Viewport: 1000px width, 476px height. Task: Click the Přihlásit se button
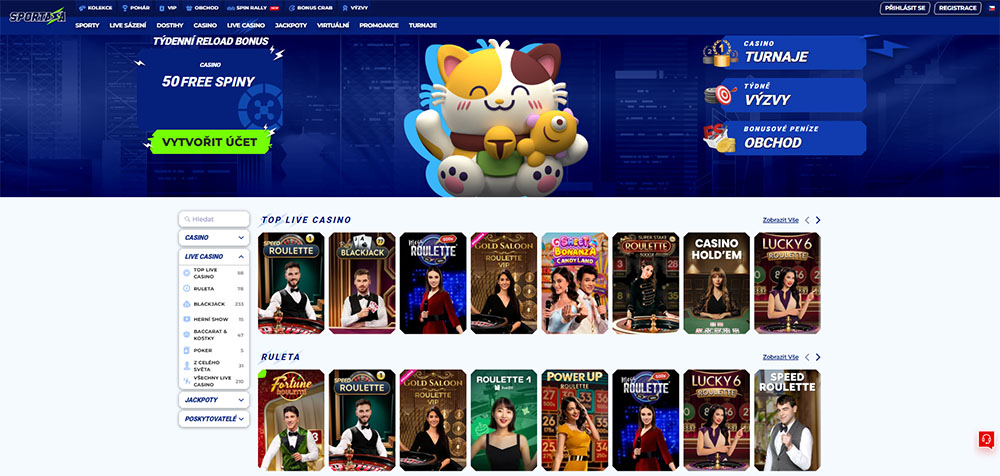(x=904, y=8)
